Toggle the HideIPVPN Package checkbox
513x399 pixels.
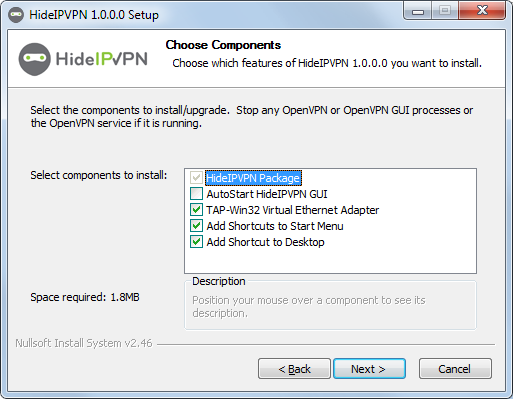(196, 178)
